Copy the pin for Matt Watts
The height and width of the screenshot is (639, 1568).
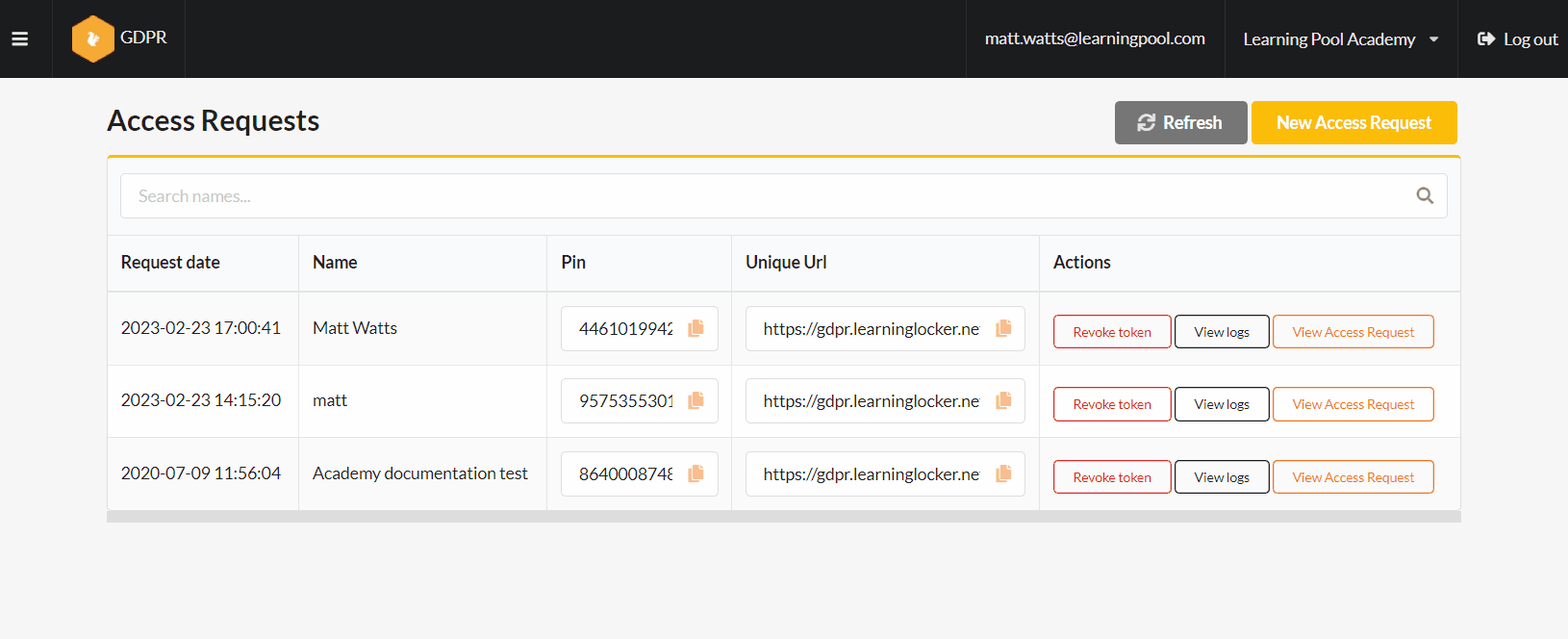coord(695,328)
